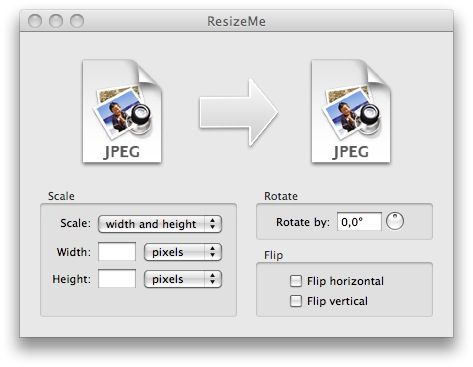Click the circular rotation dial knob
Screen dimensions: 473x367
(395, 221)
